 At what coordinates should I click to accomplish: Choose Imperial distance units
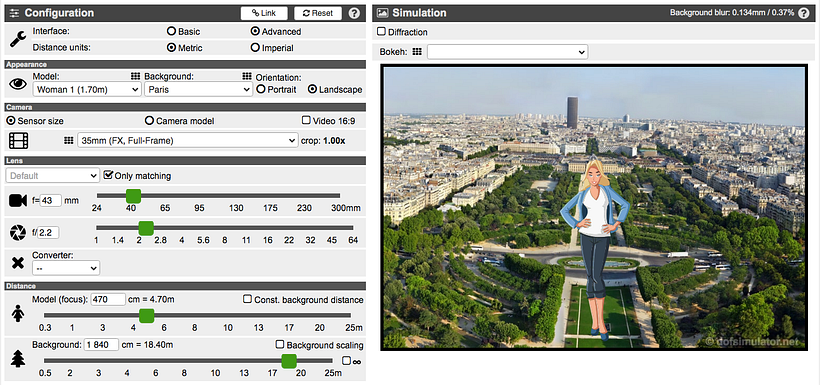point(255,48)
